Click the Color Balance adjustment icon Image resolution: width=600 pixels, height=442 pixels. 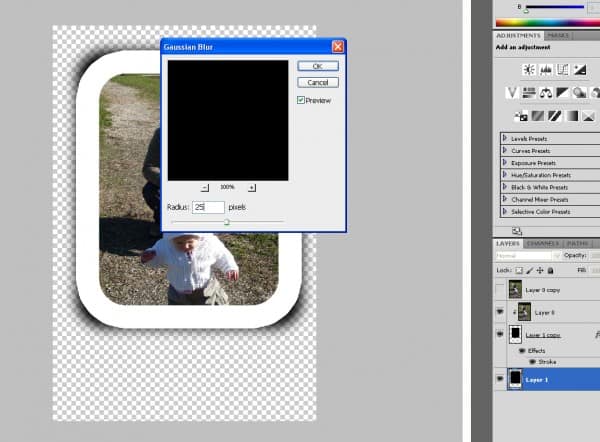[x=546, y=92]
